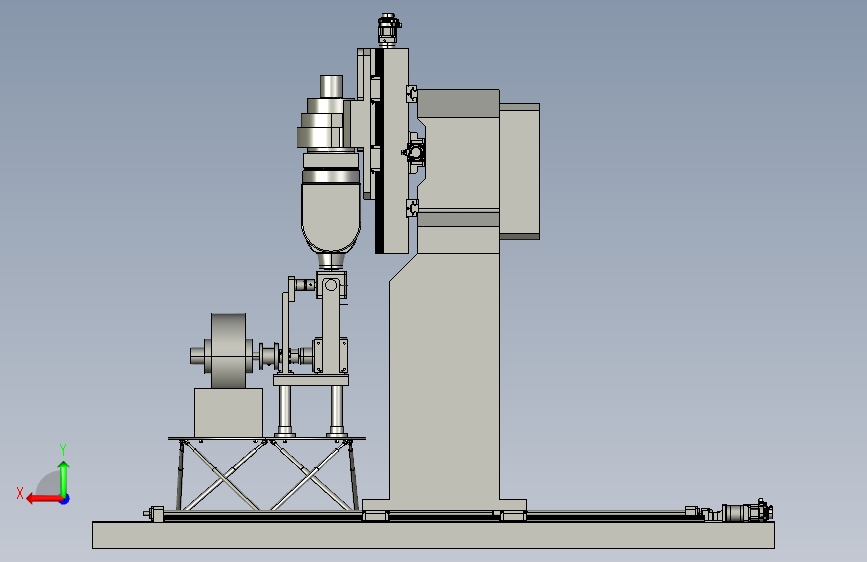Screen dimensions: 867x562
Task: Select the servo motor atop the vertical slide
Action: click(x=389, y=30)
